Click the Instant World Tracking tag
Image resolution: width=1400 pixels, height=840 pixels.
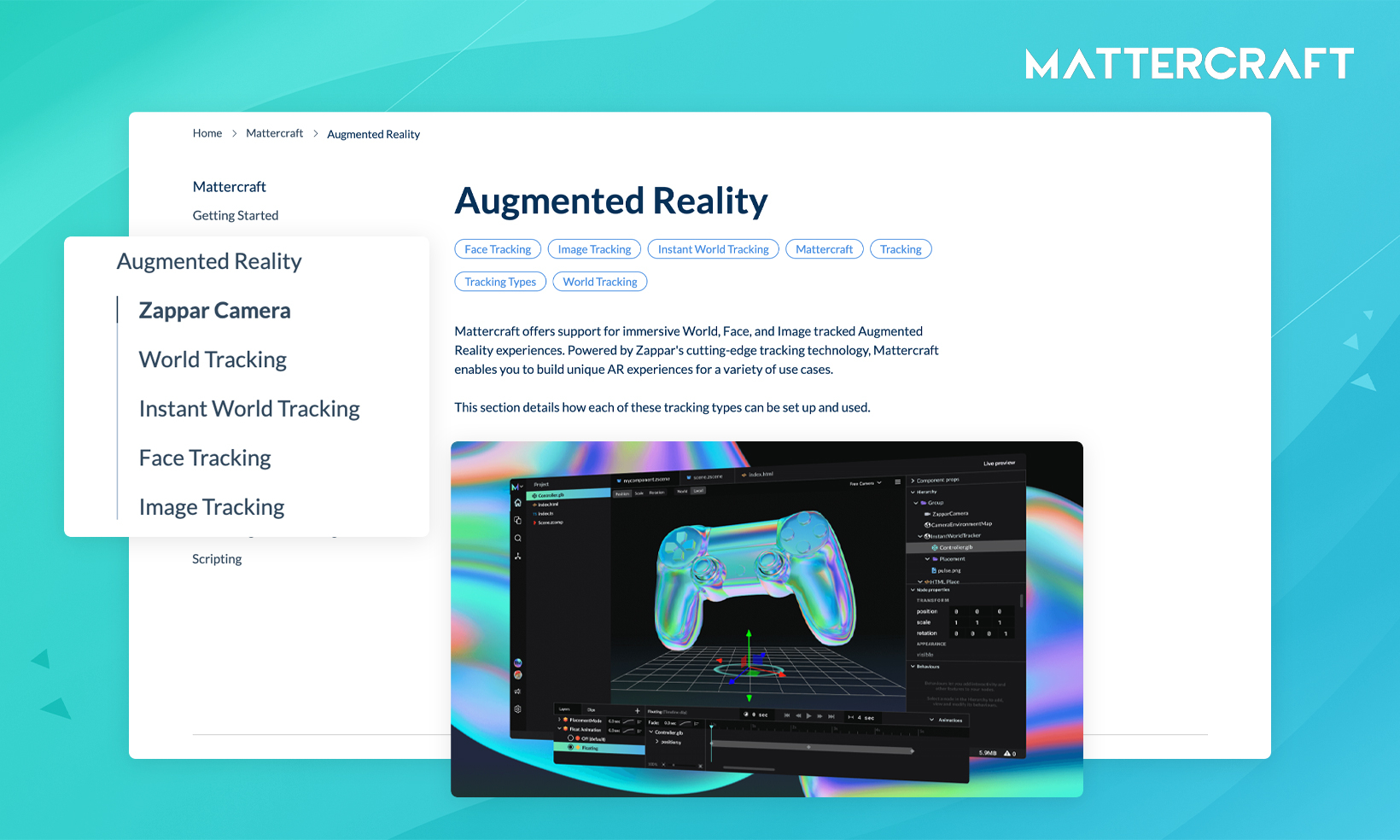[x=714, y=249]
